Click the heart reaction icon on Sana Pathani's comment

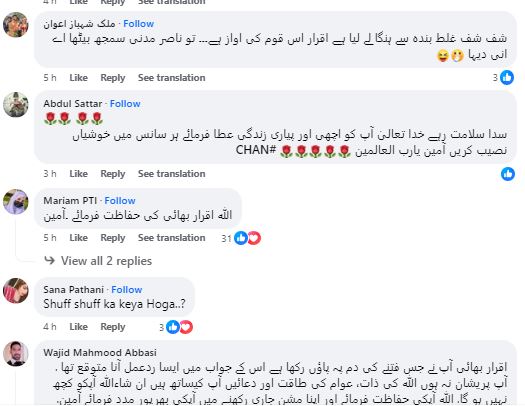coord(186,327)
